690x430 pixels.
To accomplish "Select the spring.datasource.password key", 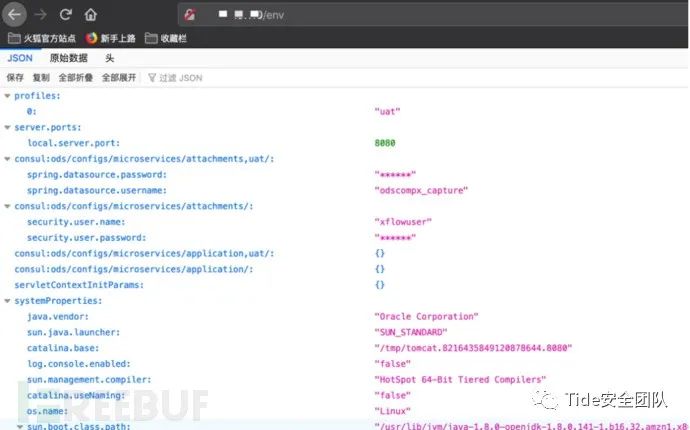I will pos(97,175).
